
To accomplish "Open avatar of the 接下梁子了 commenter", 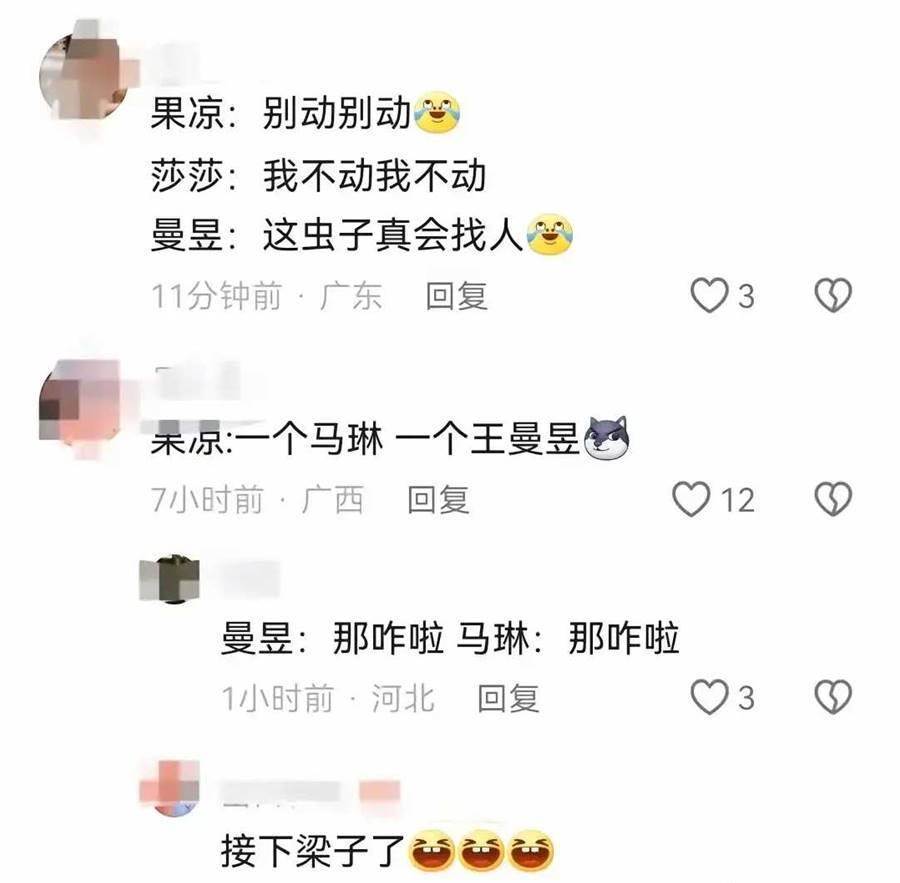I will pyautogui.click(x=170, y=788).
